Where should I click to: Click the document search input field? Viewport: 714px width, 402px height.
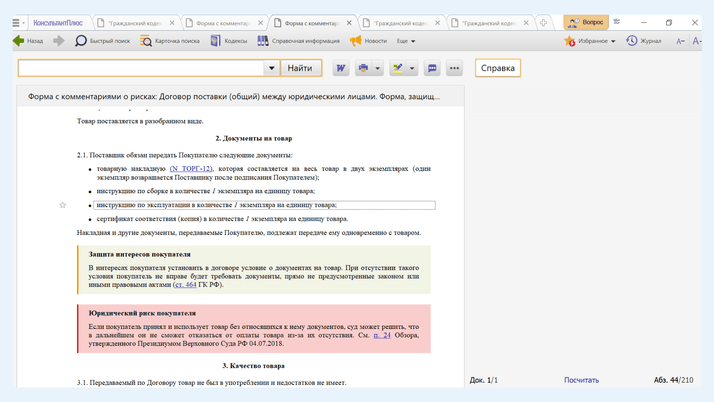(x=140, y=68)
